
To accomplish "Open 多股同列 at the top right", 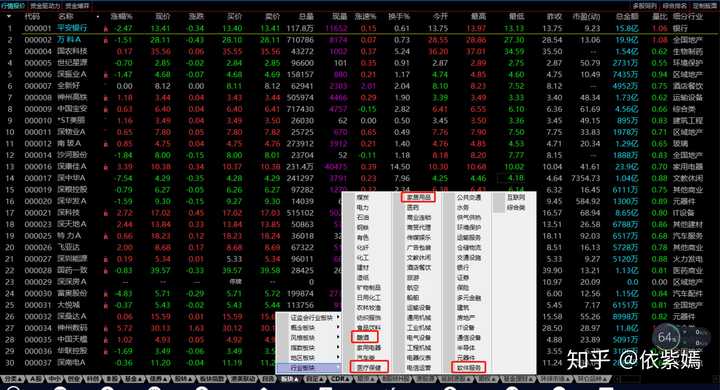I will click(645, 6).
